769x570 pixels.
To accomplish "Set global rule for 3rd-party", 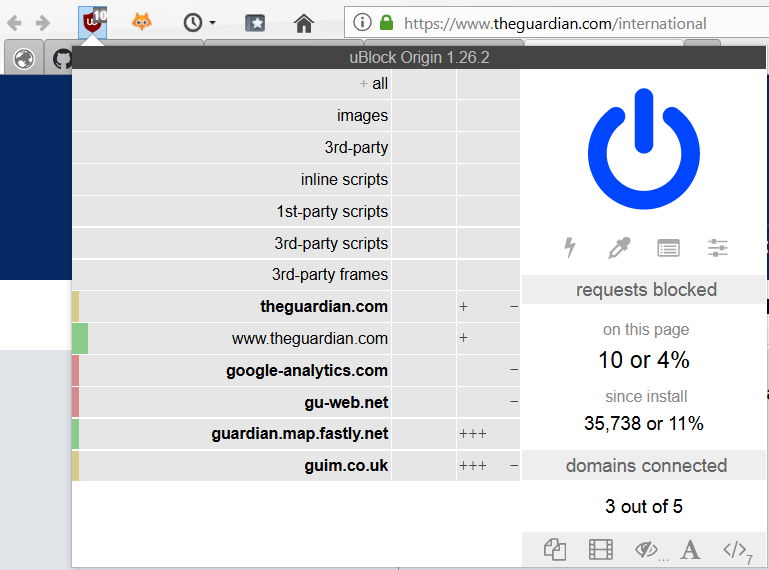I will click(424, 148).
